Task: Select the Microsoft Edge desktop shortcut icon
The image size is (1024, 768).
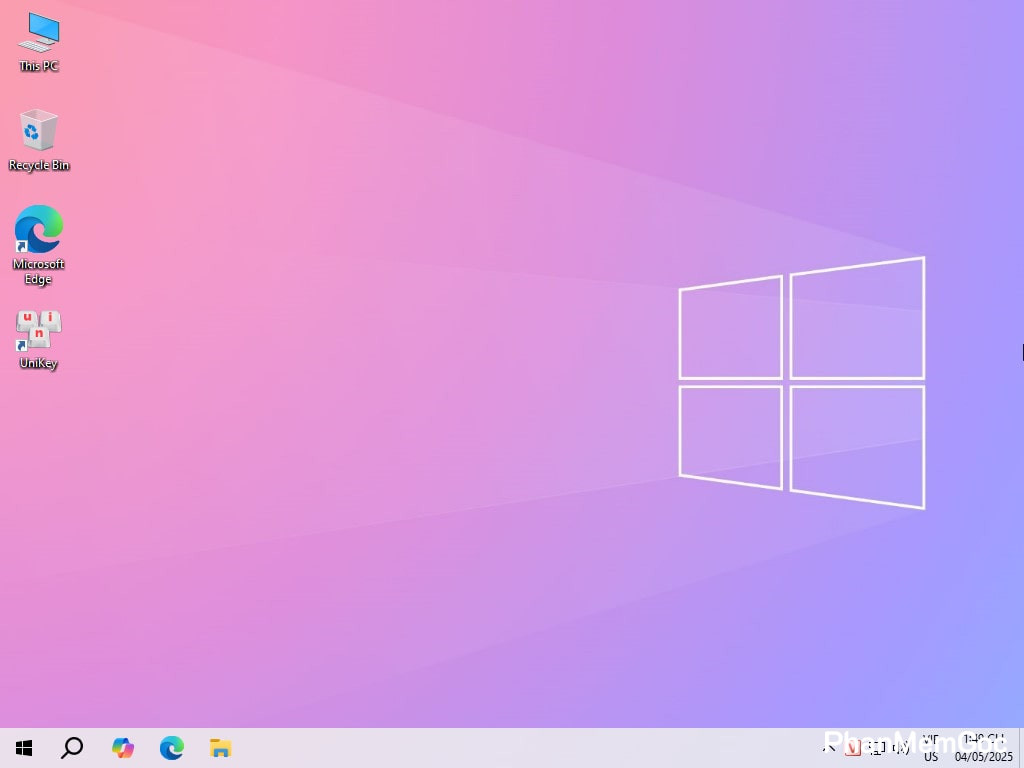Action: [x=38, y=230]
